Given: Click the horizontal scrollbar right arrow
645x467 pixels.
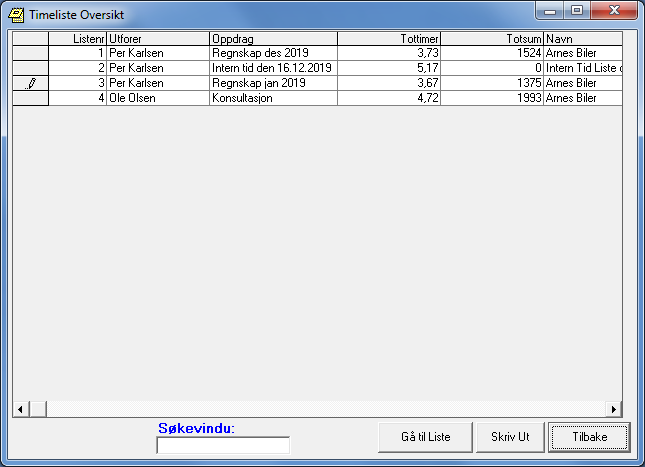Looking at the screenshot, I should coord(615,409).
